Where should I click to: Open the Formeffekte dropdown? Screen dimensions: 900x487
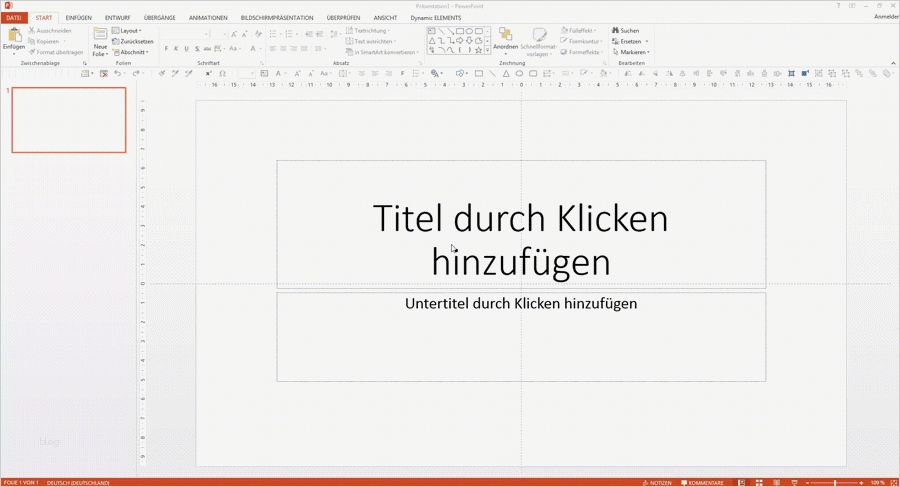[x=581, y=52]
